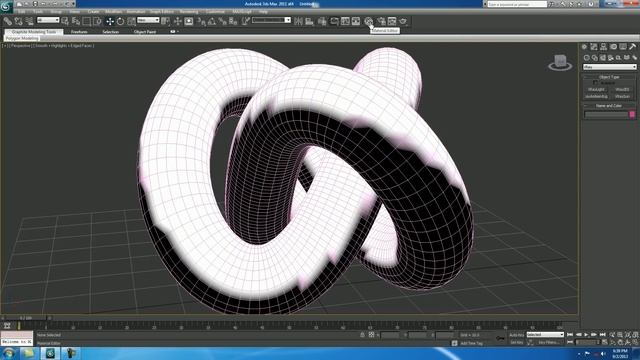
Task: Click the Render Production teapot icon
Action: [x=403, y=21]
